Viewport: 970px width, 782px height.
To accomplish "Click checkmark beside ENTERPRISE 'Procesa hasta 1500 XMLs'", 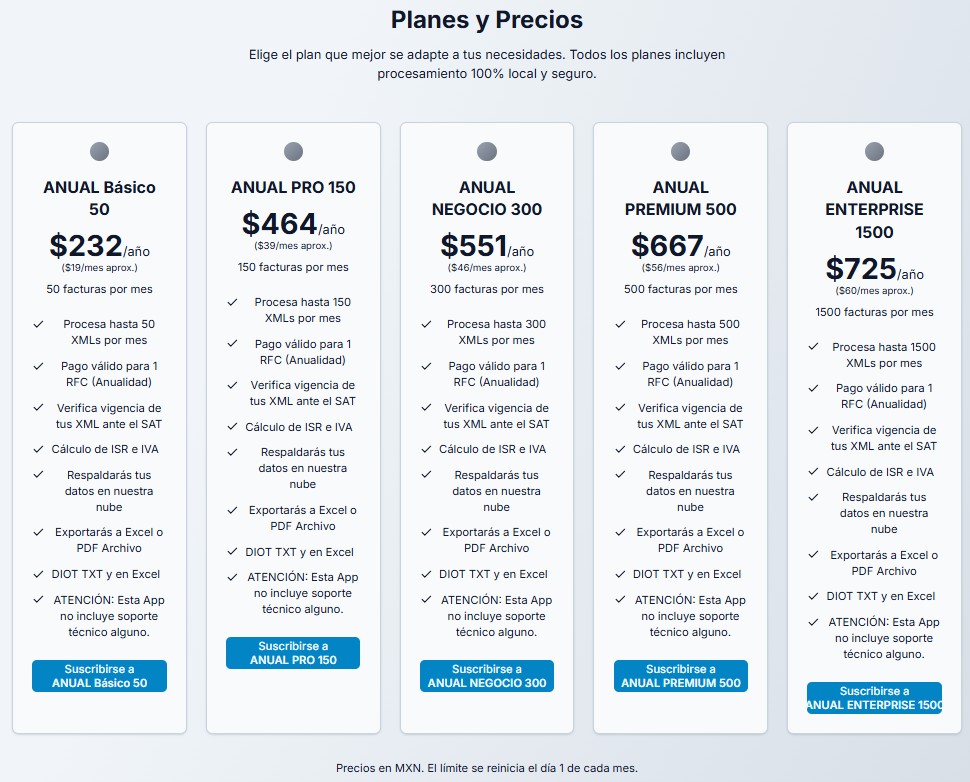I will pyautogui.click(x=814, y=347).
